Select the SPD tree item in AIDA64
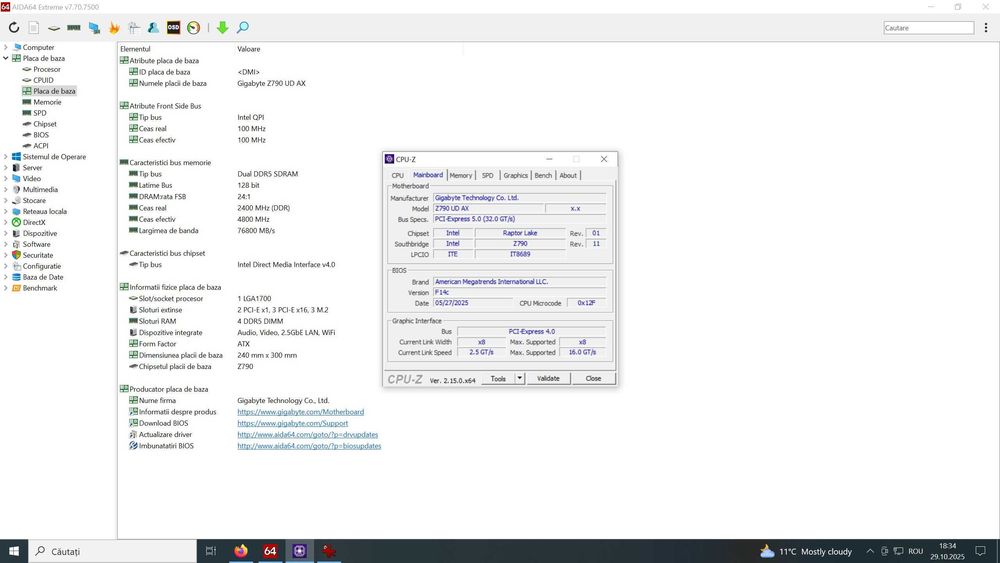 coord(40,113)
